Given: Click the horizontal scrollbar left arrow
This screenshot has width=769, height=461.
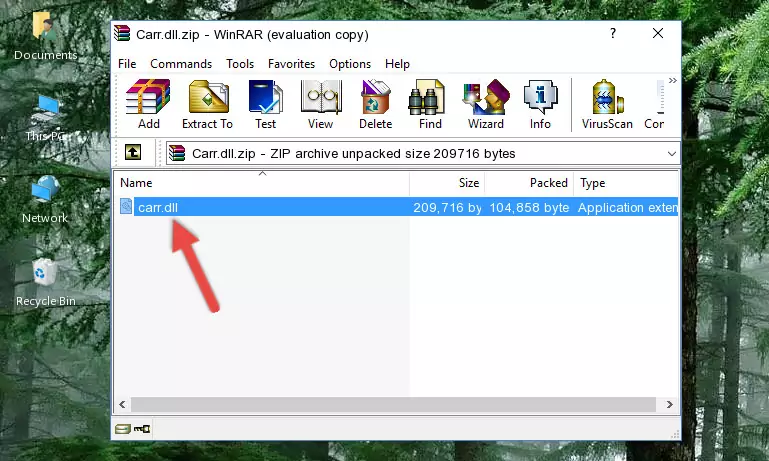Looking at the screenshot, I should point(123,405).
